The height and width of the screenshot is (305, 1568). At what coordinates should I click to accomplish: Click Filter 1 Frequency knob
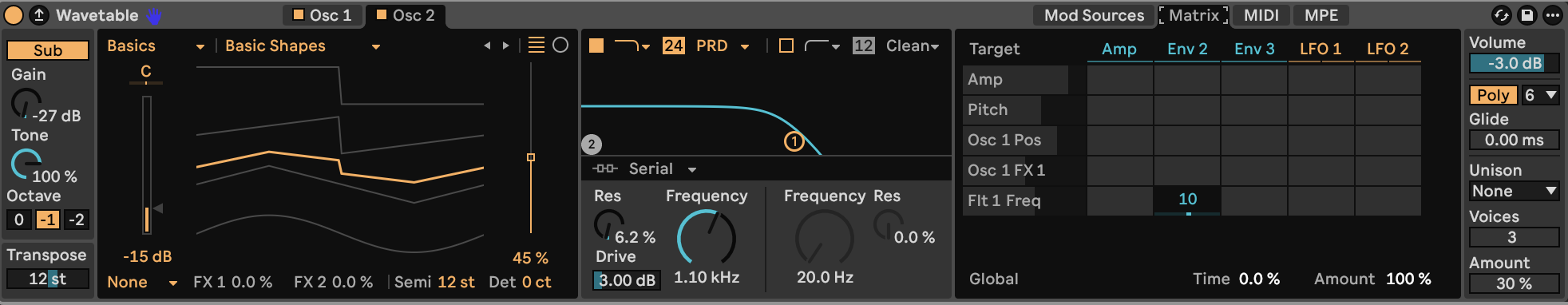(x=707, y=237)
